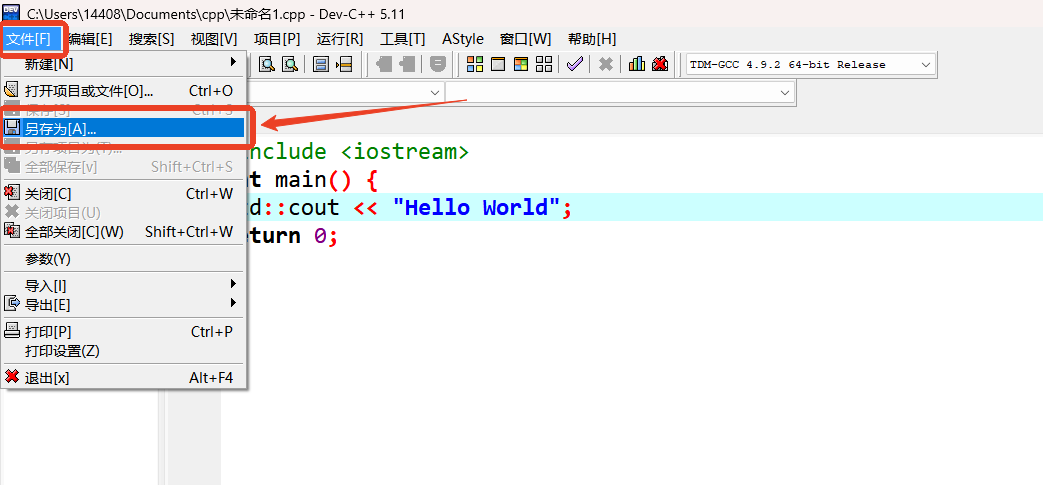Open the 编辑[E] menu
Screen dimensions: 1043x485
click(90, 39)
